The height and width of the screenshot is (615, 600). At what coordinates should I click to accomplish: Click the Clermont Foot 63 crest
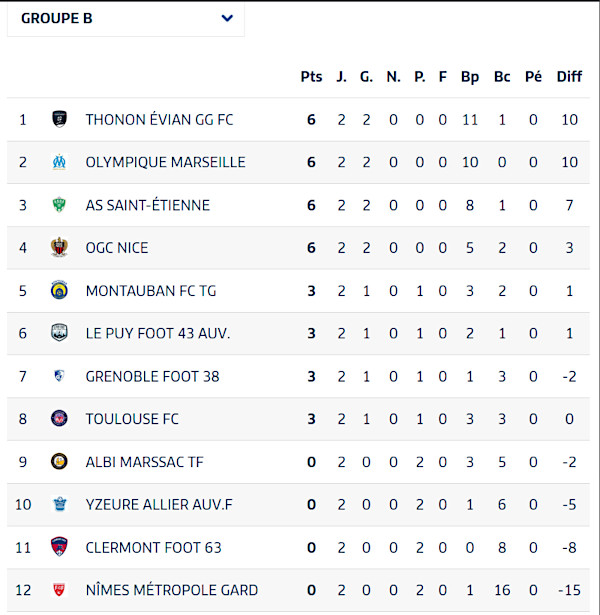point(59,547)
